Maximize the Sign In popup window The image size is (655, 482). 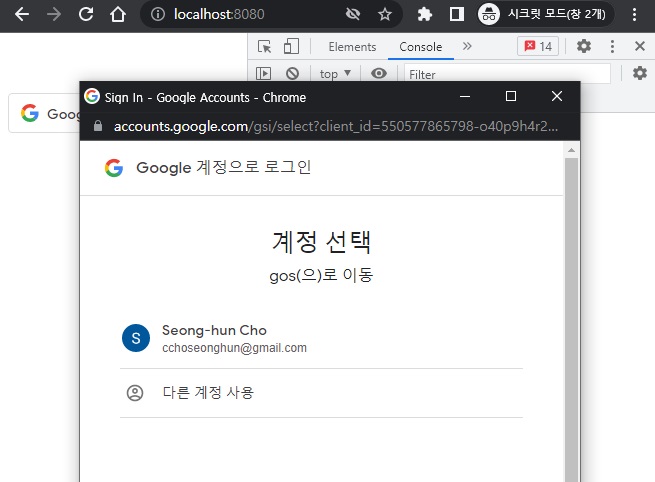(510, 96)
